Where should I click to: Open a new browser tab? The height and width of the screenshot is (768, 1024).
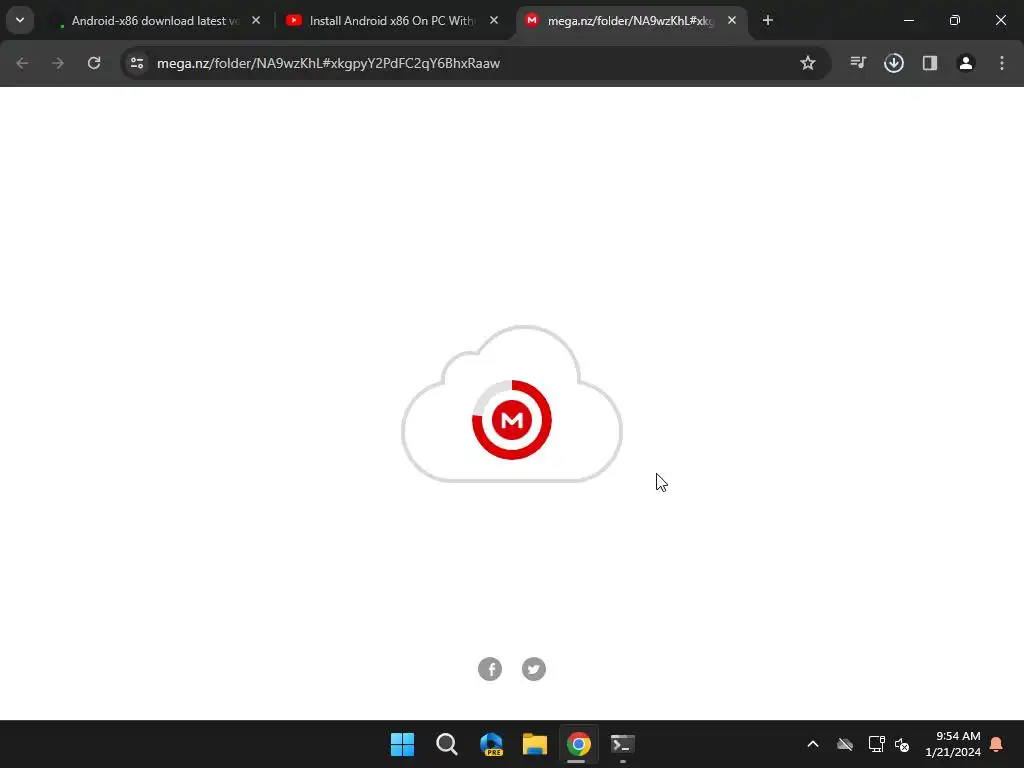(x=768, y=21)
